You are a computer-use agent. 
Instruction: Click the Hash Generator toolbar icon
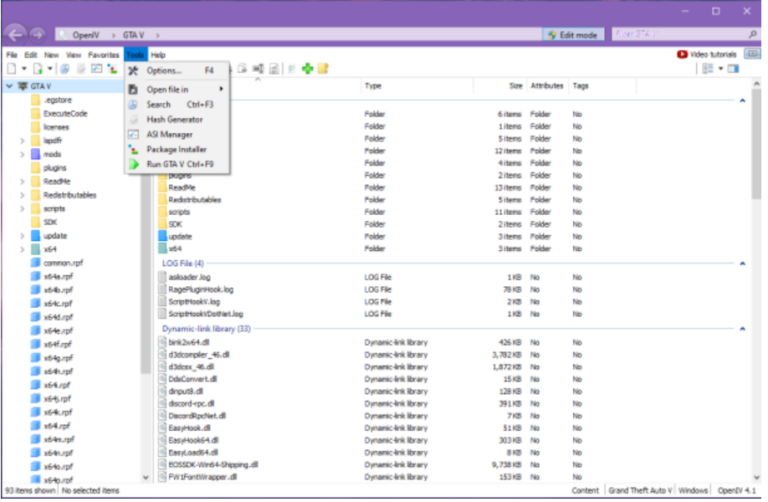point(81,69)
